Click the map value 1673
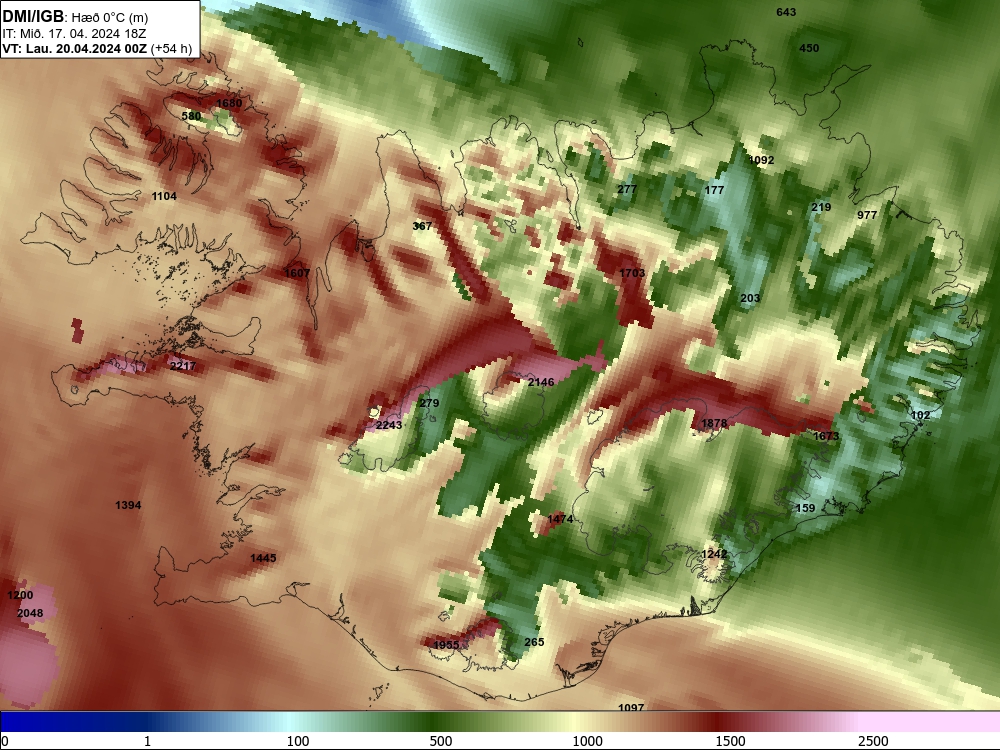The width and height of the screenshot is (1000, 750). pyautogui.click(x=826, y=436)
